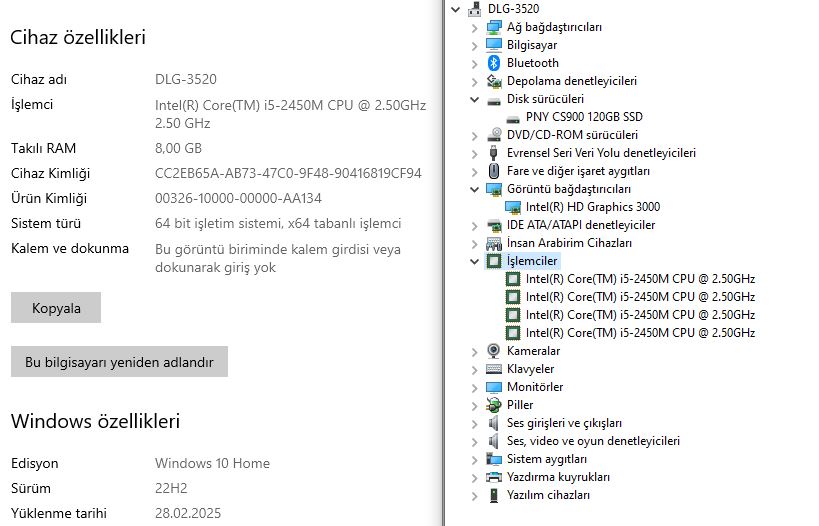Select the İşlemciler label

coord(532,261)
